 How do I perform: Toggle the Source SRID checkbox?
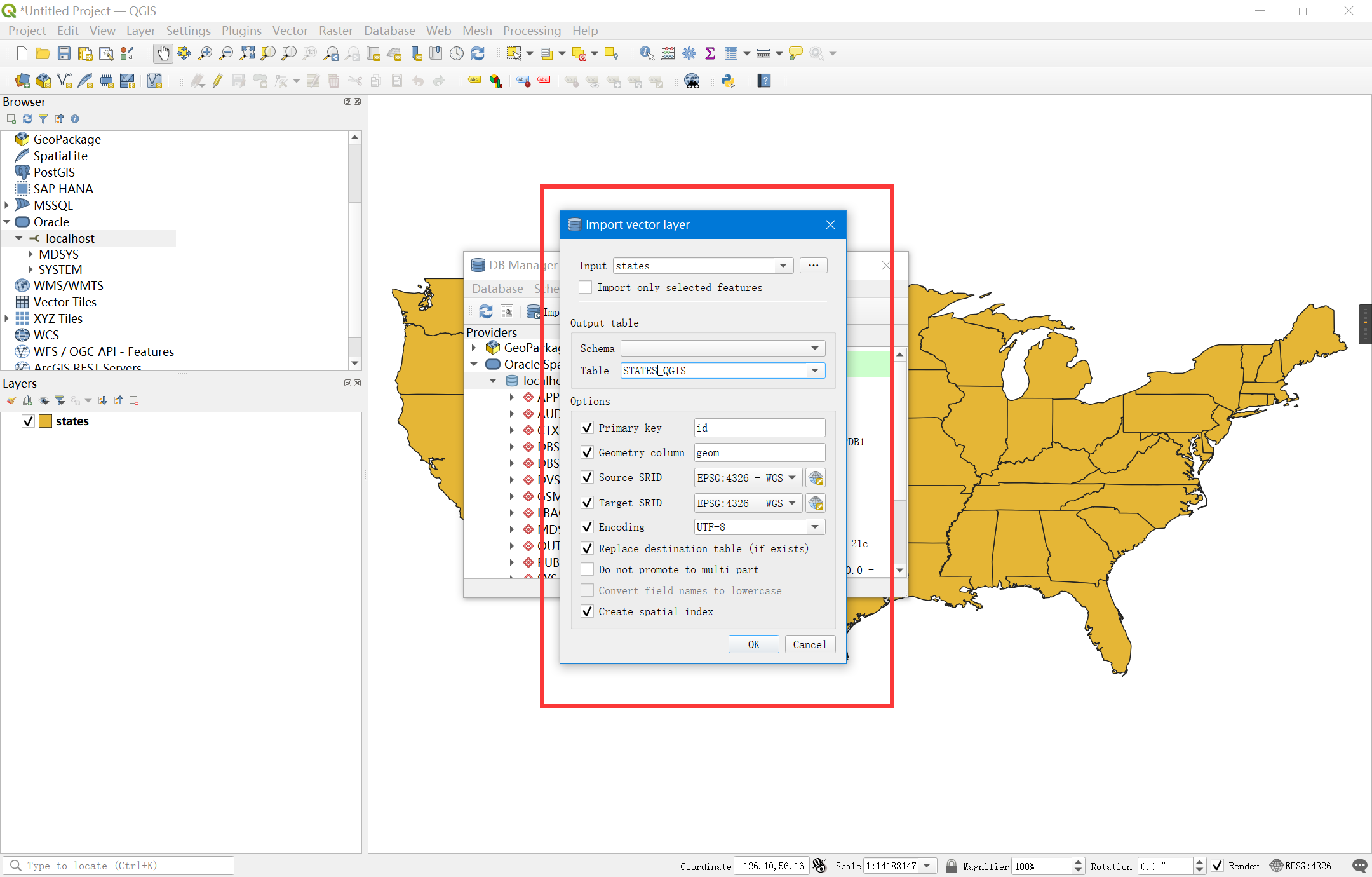pos(588,477)
